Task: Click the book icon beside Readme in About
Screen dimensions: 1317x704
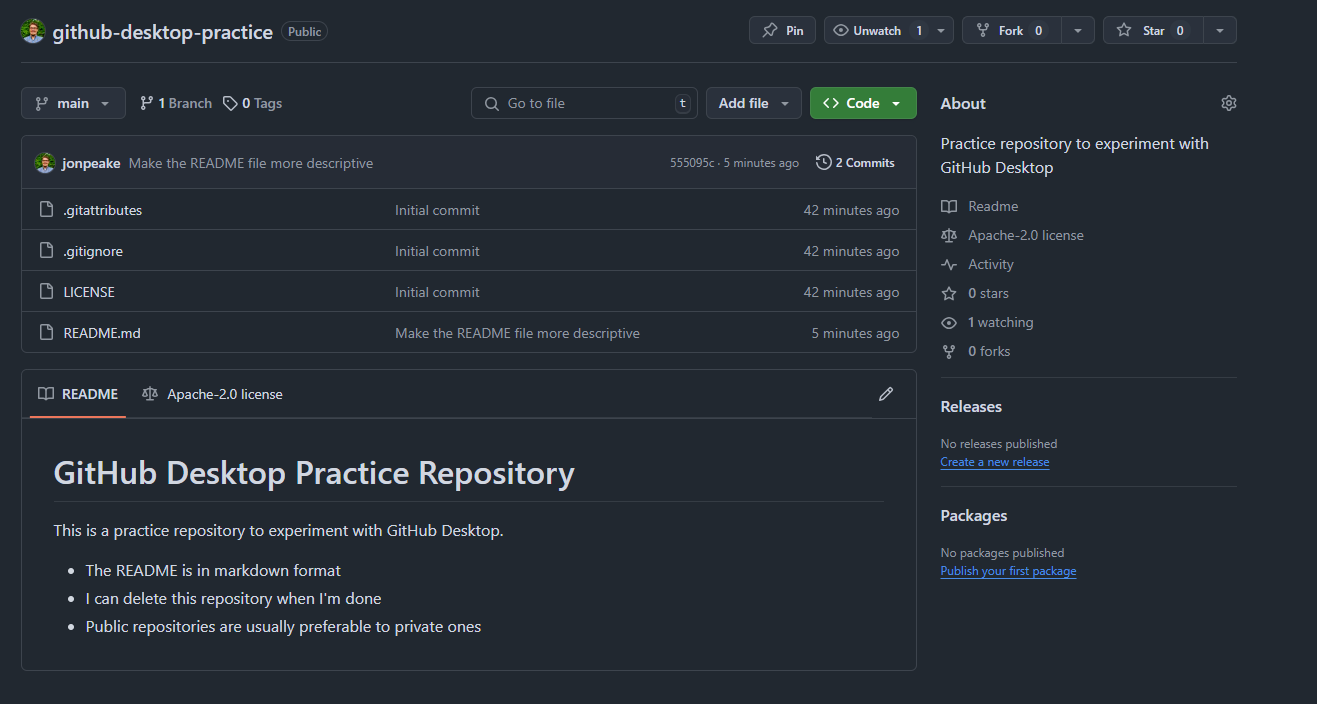Action: [x=949, y=206]
